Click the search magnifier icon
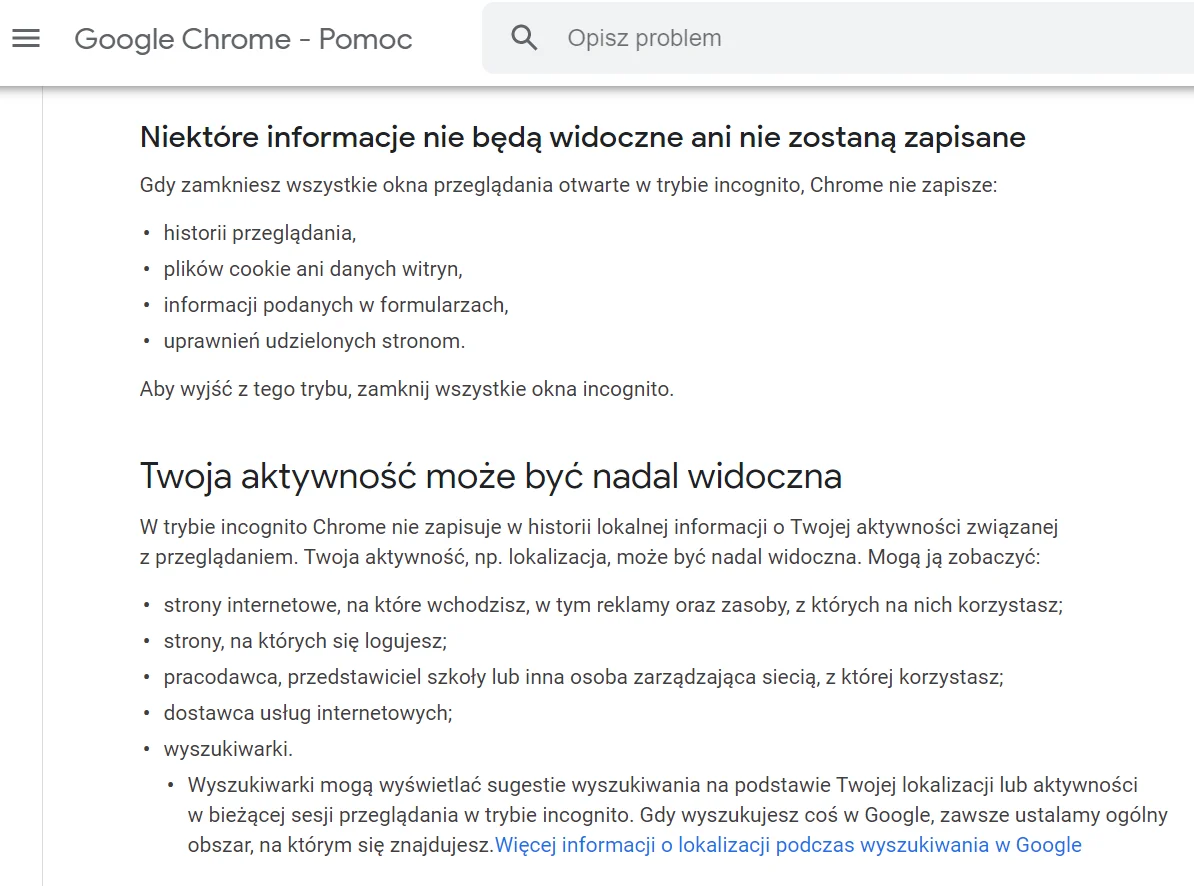The height and width of the screenshot is (886, 1194). (524, 37)
